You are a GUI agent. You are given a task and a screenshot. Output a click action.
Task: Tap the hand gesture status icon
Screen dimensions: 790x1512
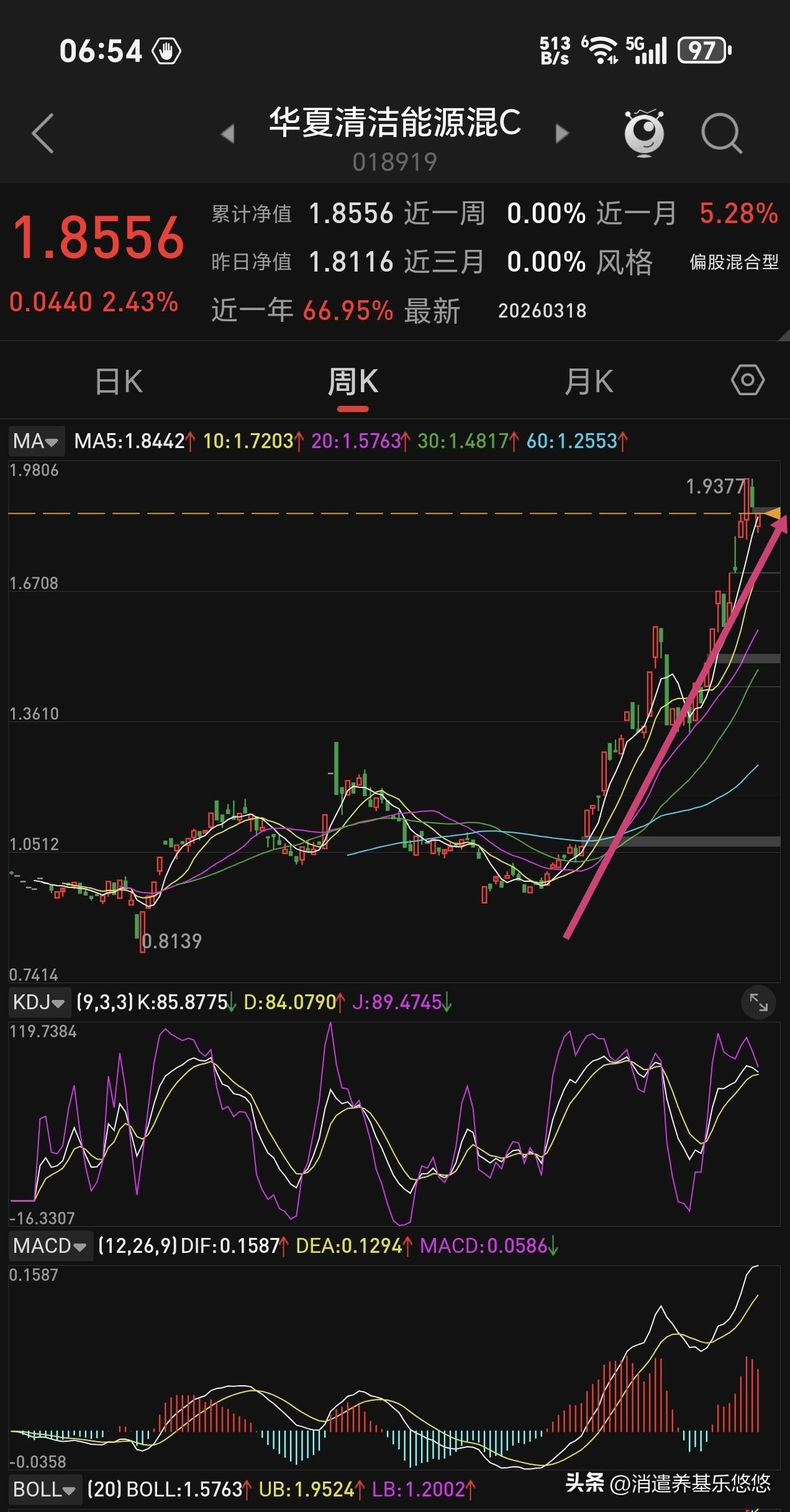[x=167, y=51]
